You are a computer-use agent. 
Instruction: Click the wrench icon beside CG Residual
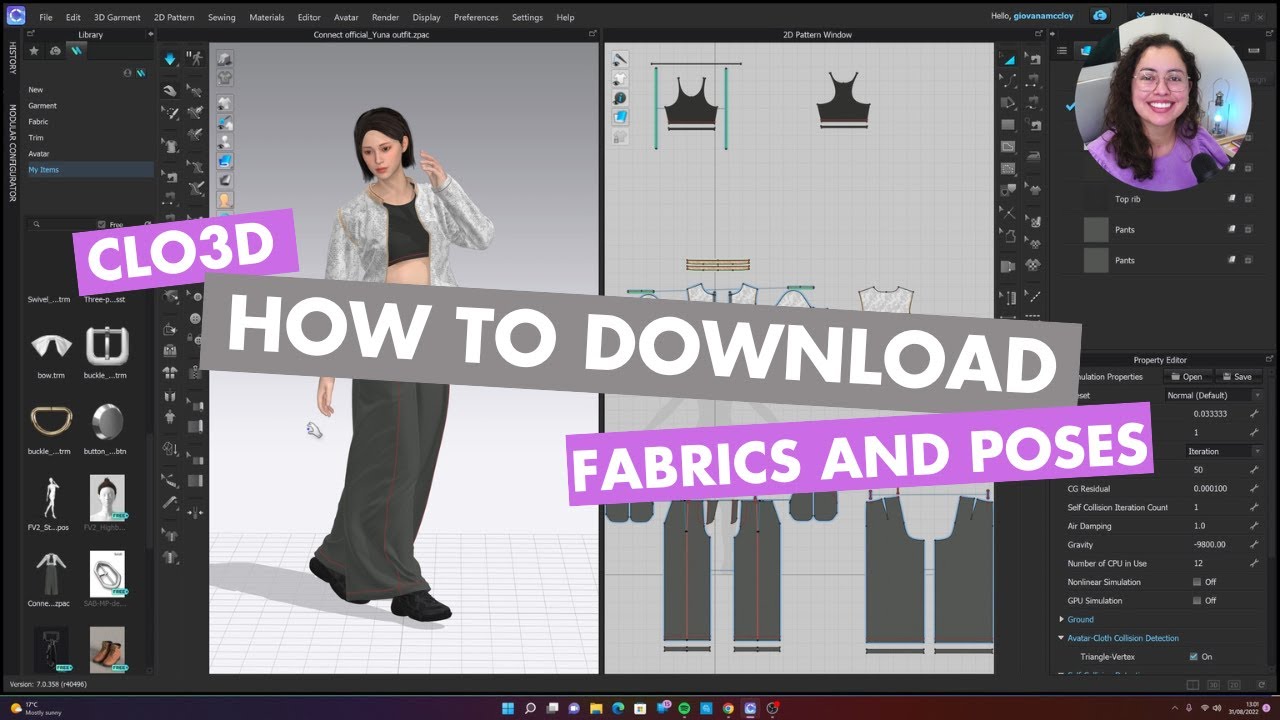[1254, 489]
